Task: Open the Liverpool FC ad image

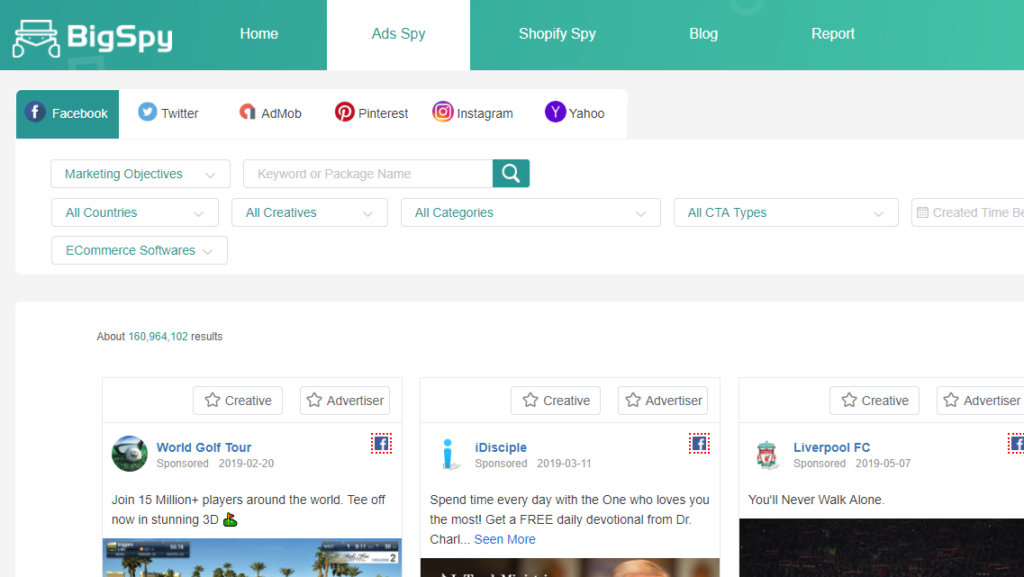Action: coord(882,548)
